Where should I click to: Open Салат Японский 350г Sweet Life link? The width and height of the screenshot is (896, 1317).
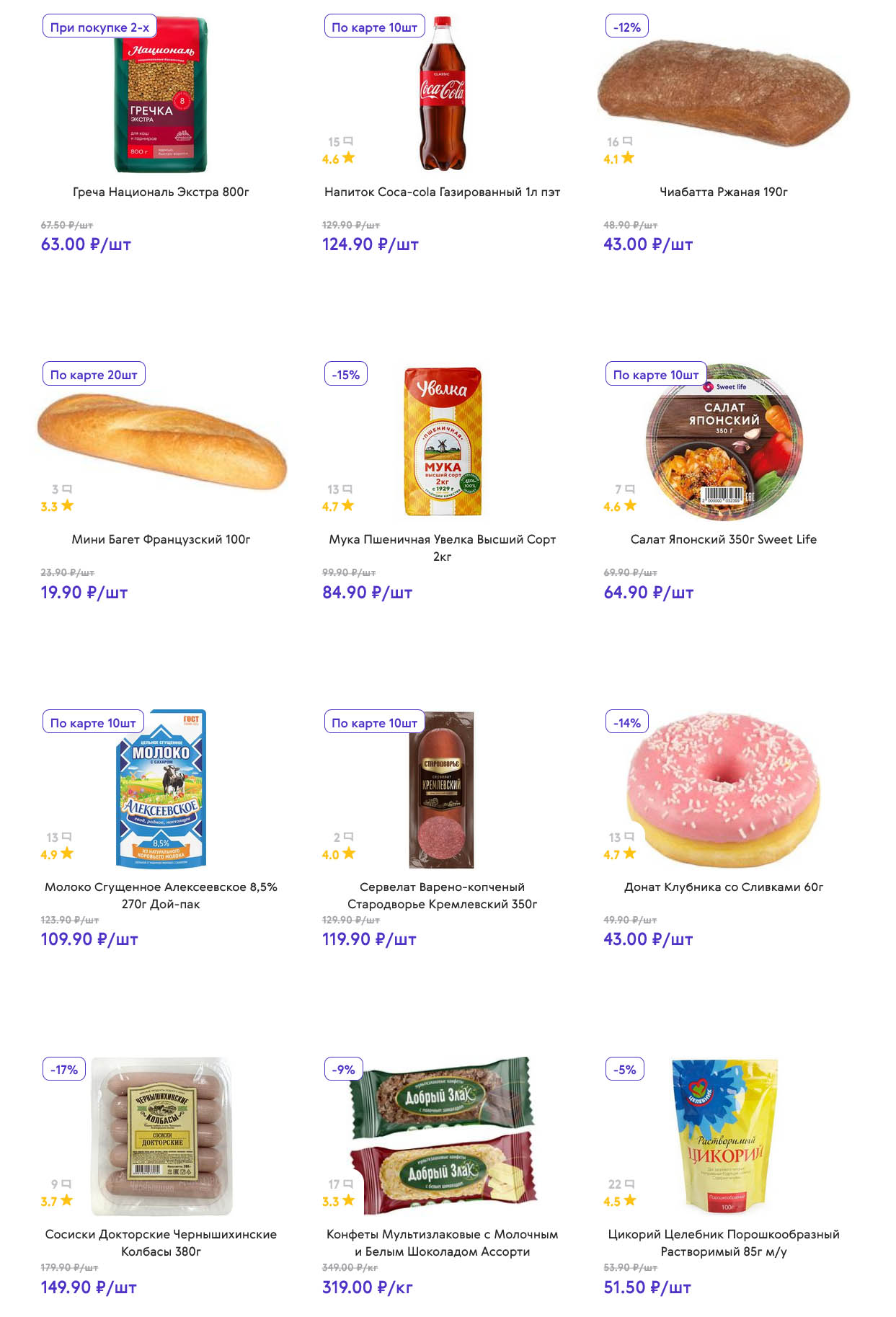coord(723,539)
